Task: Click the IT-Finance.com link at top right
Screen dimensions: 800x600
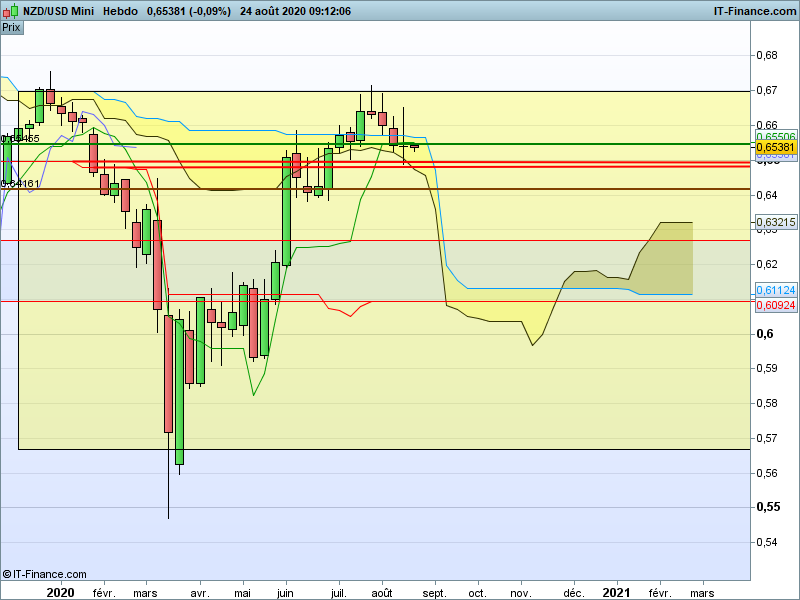Action: pos(753,11)
